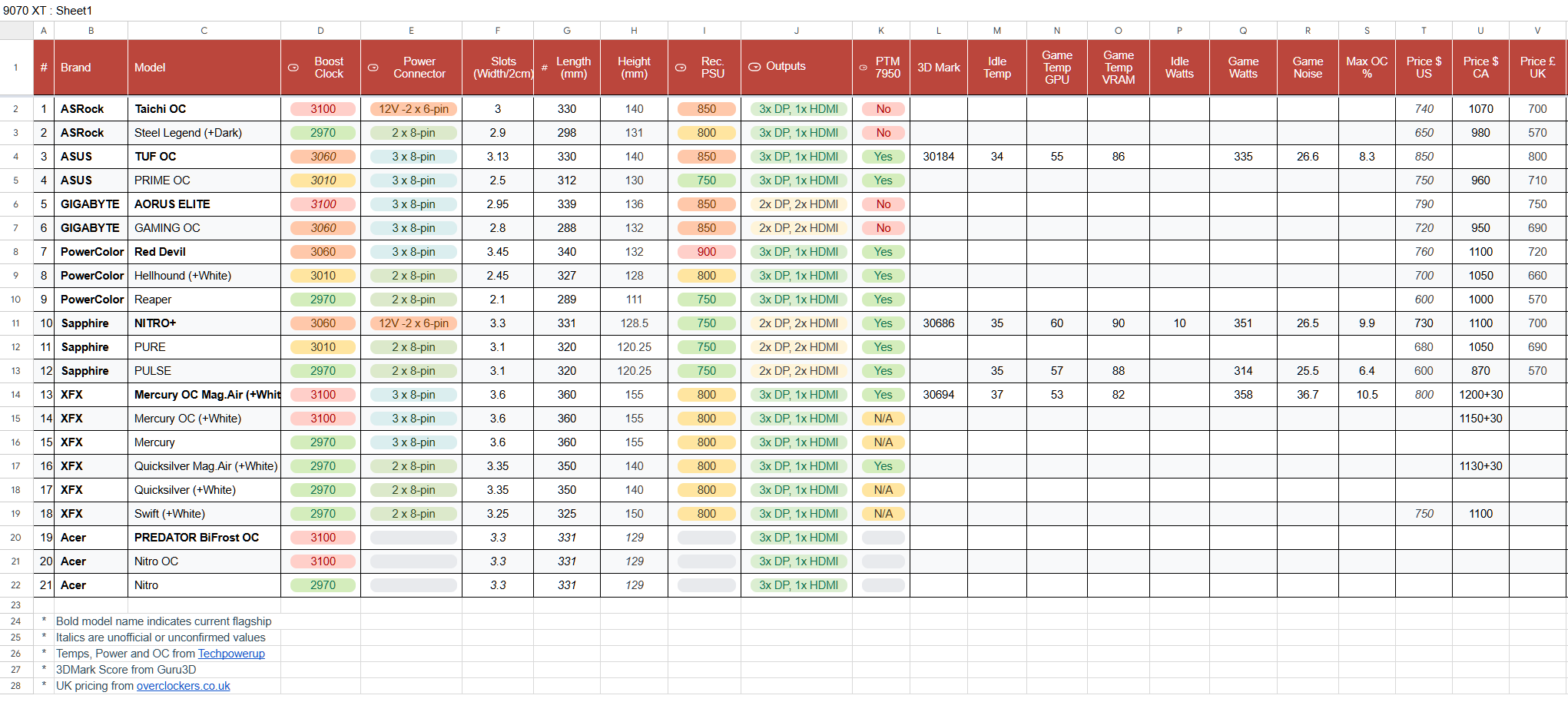Select the Sapphire brand cell for PULSE

(91, 371)
